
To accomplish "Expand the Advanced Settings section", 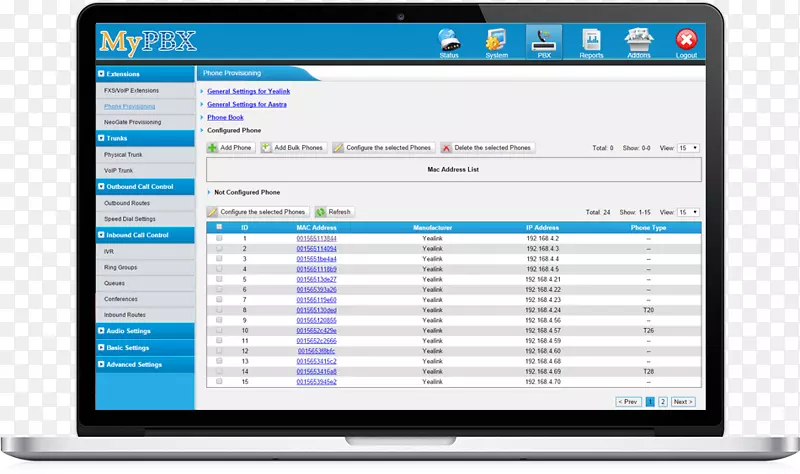I will point(101,364).
